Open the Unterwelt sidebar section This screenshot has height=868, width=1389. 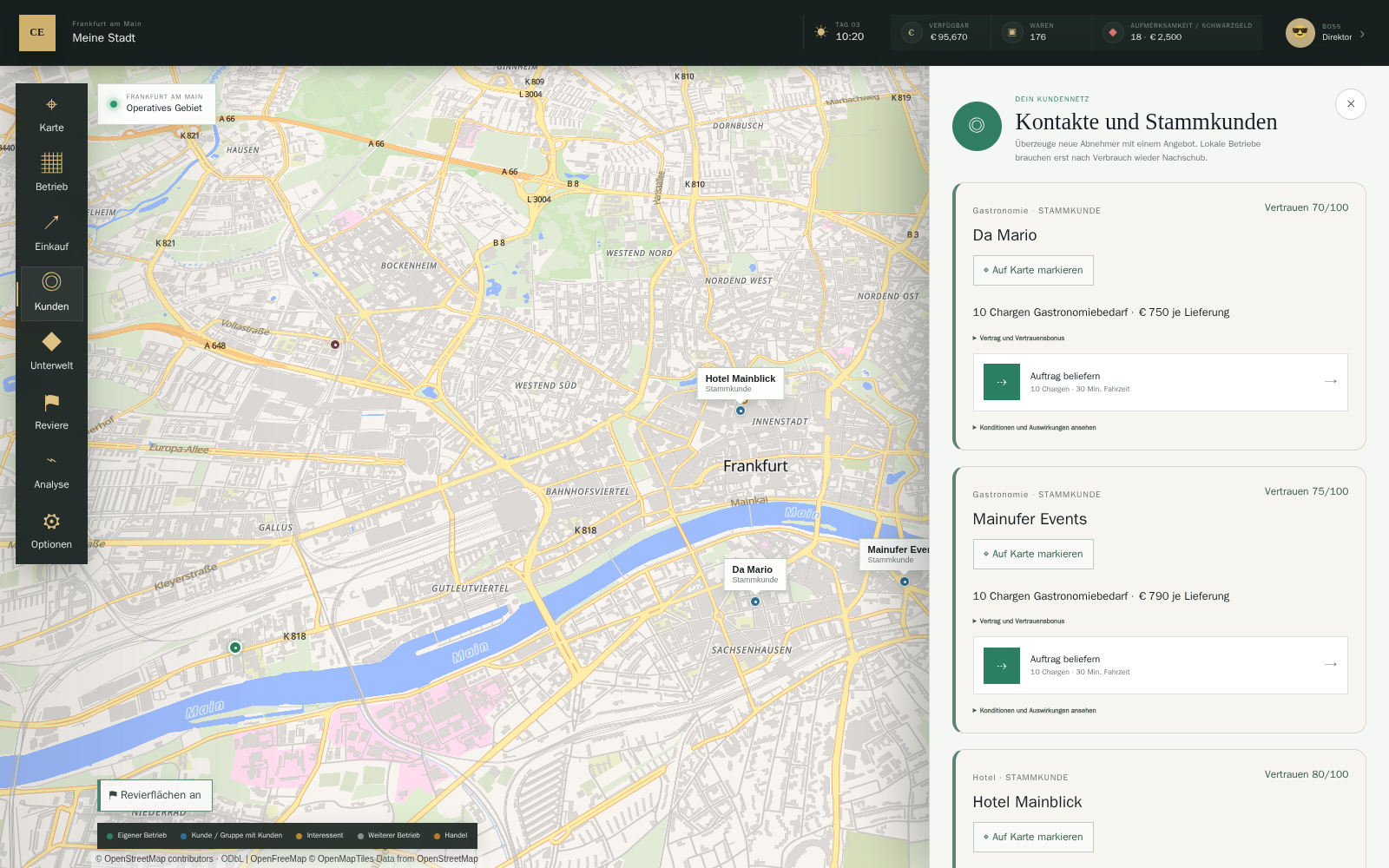[x=51, y=353]
